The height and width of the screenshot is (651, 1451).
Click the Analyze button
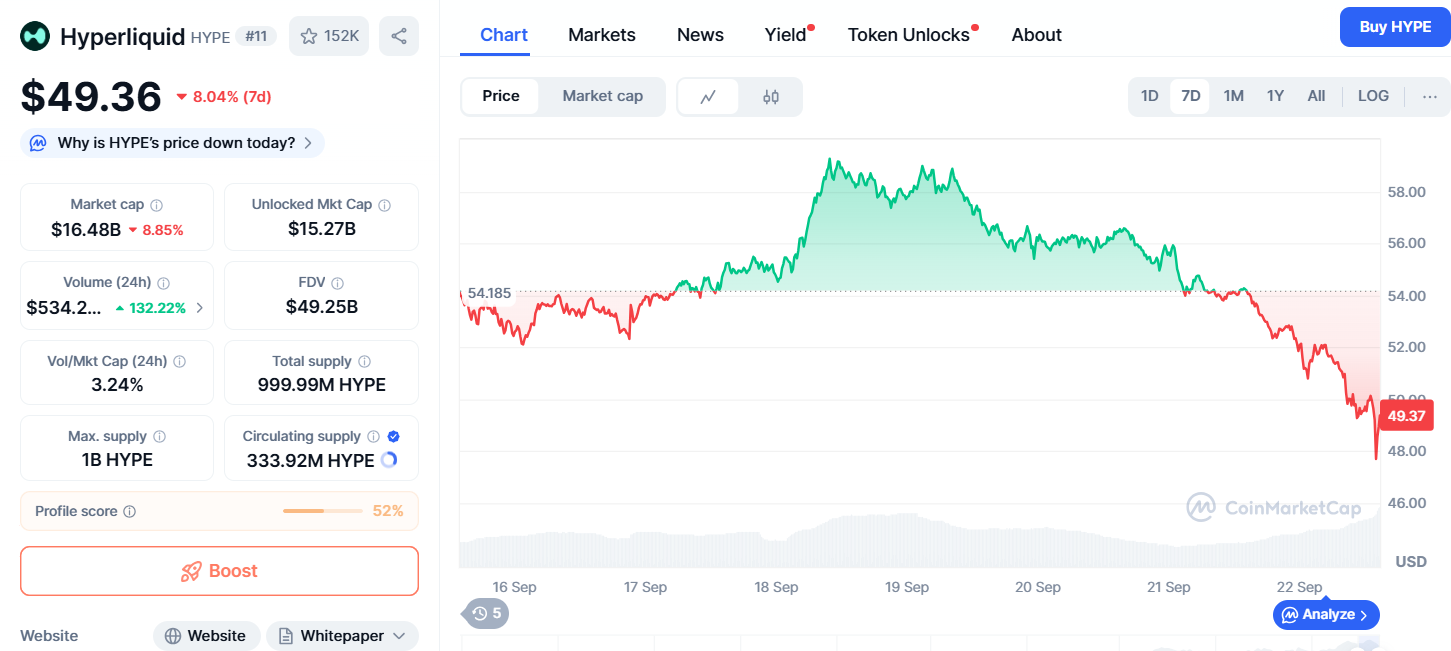click(1326, 614)
